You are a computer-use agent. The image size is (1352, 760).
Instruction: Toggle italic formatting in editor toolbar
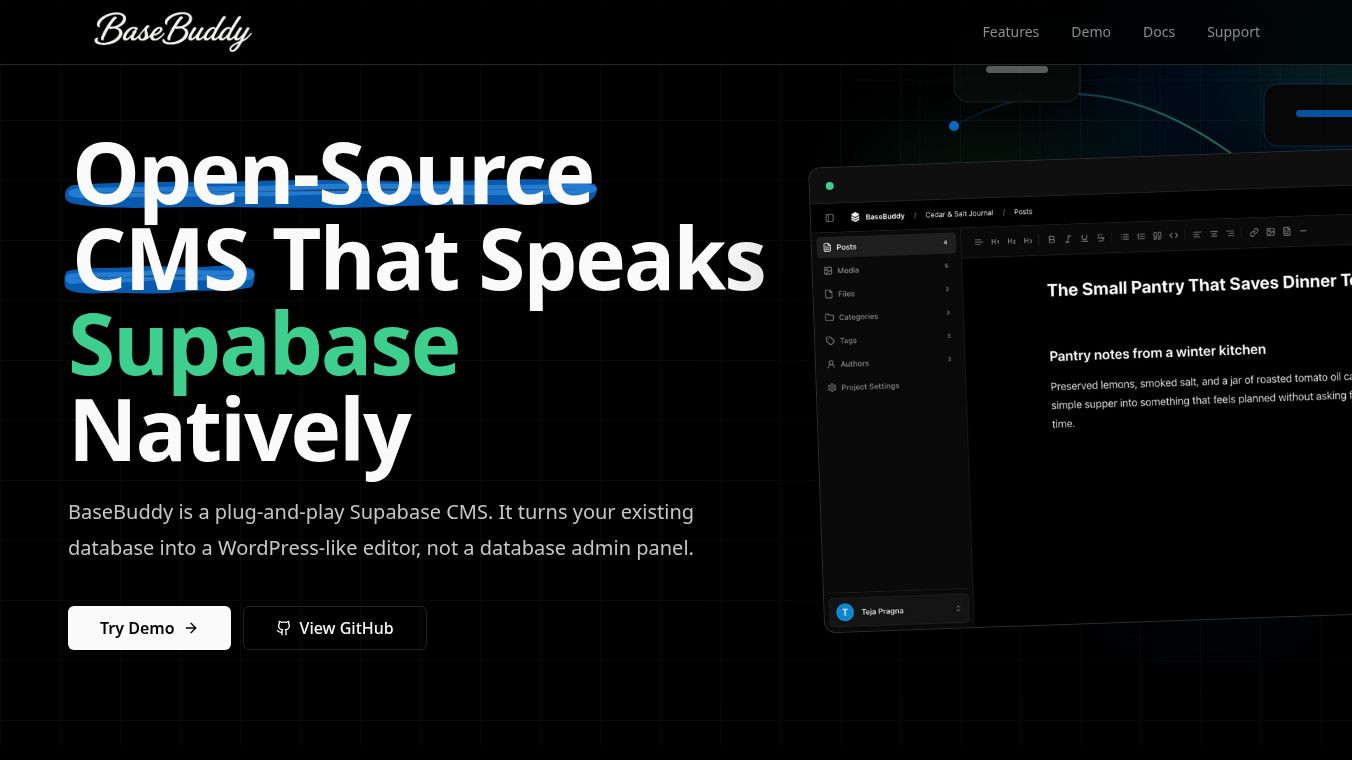tap(1068, 239)
